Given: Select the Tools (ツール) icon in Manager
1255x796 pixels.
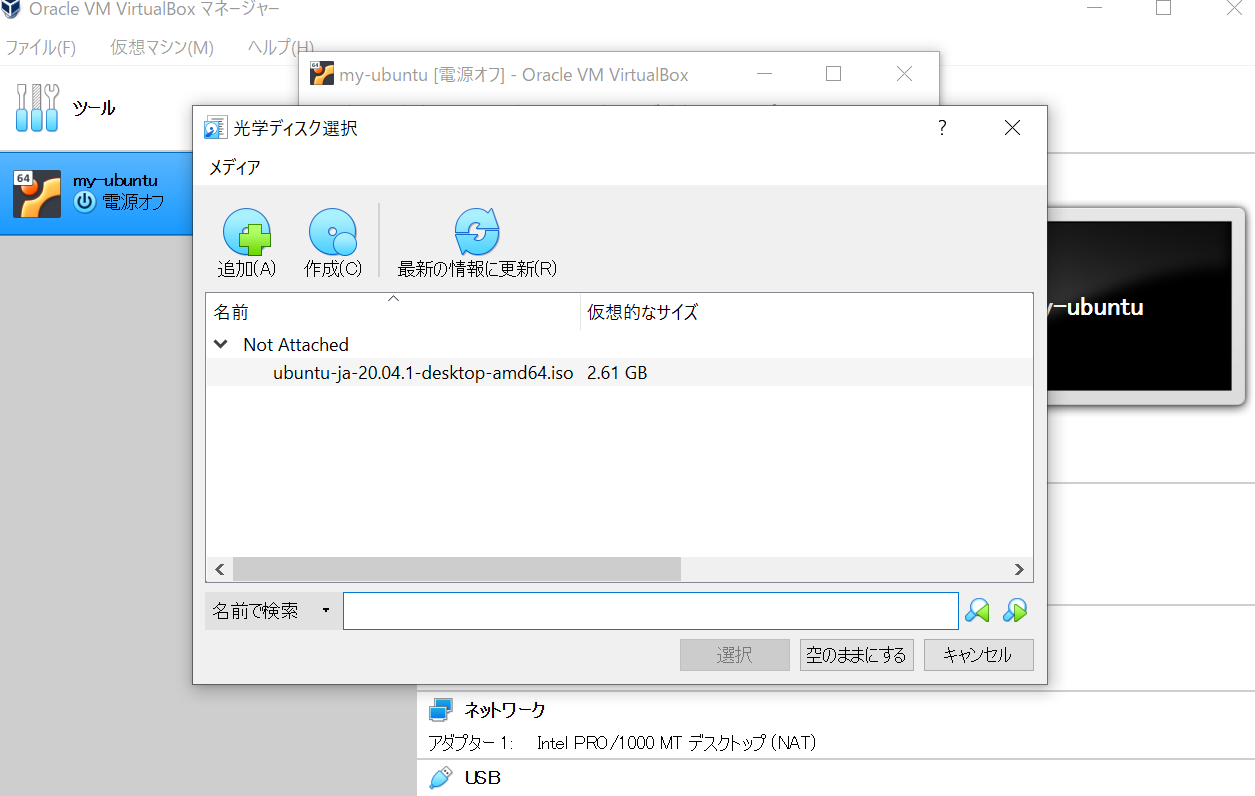Looking at the screenshot, I should point(37,107).
